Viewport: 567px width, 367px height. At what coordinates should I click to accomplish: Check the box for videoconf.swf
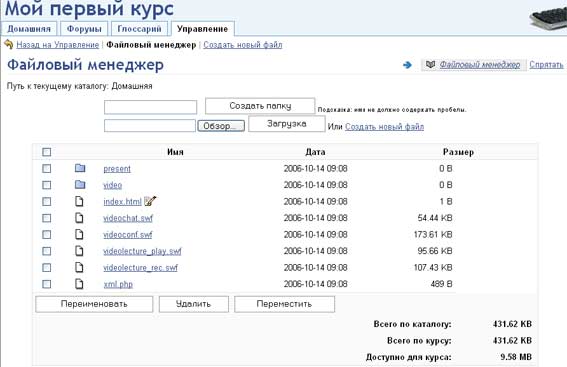(47, 235)
